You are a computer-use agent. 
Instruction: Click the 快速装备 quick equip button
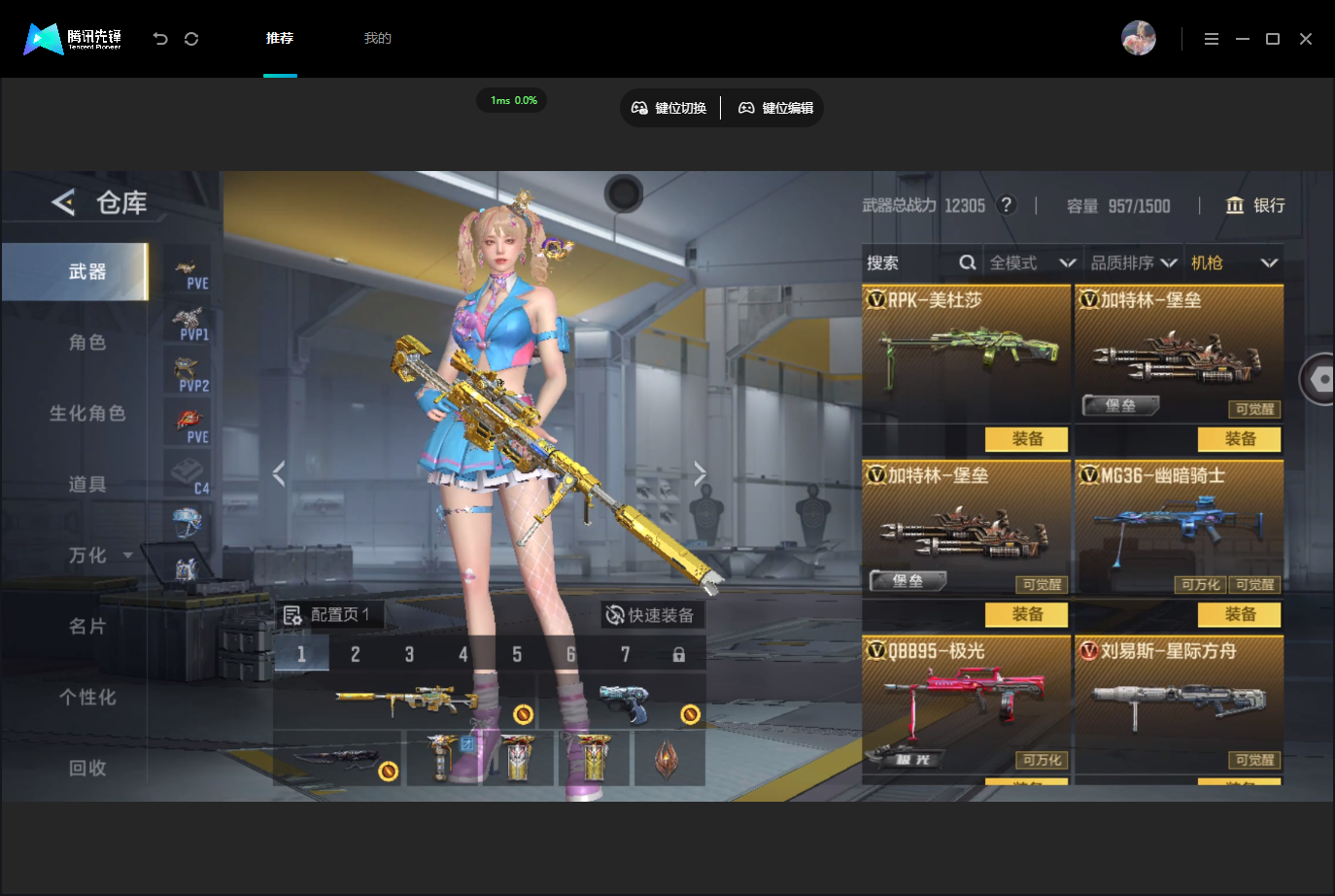point(651,615)
